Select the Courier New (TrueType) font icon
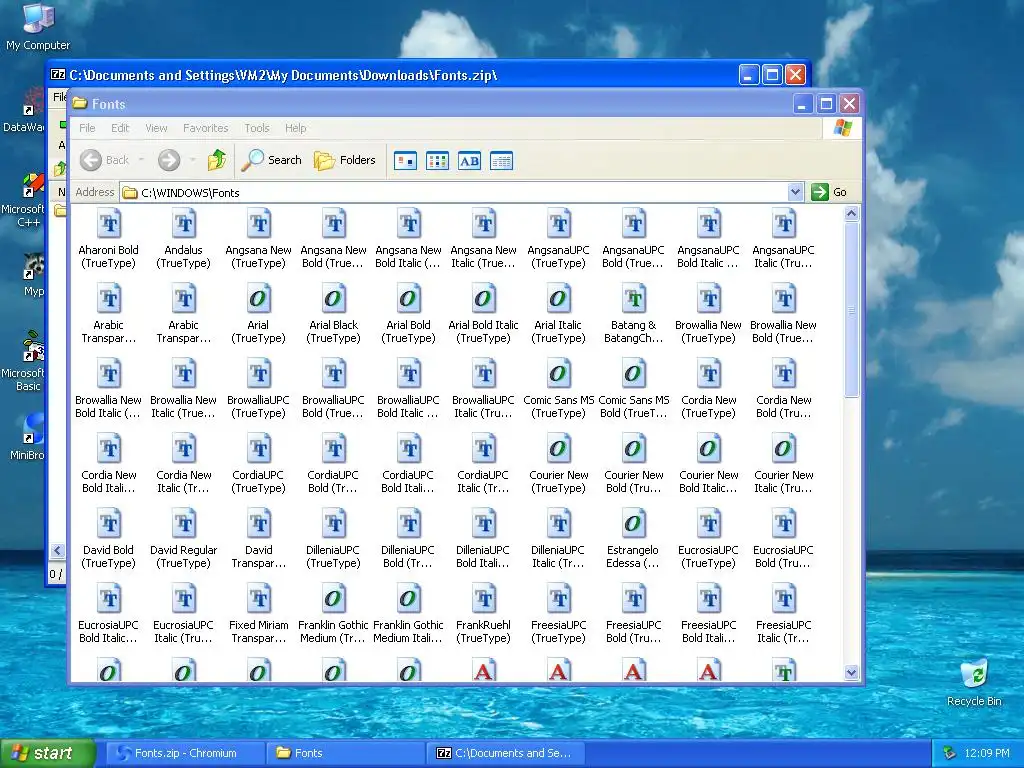1024x768 pixels. click(x=558, y=449)
